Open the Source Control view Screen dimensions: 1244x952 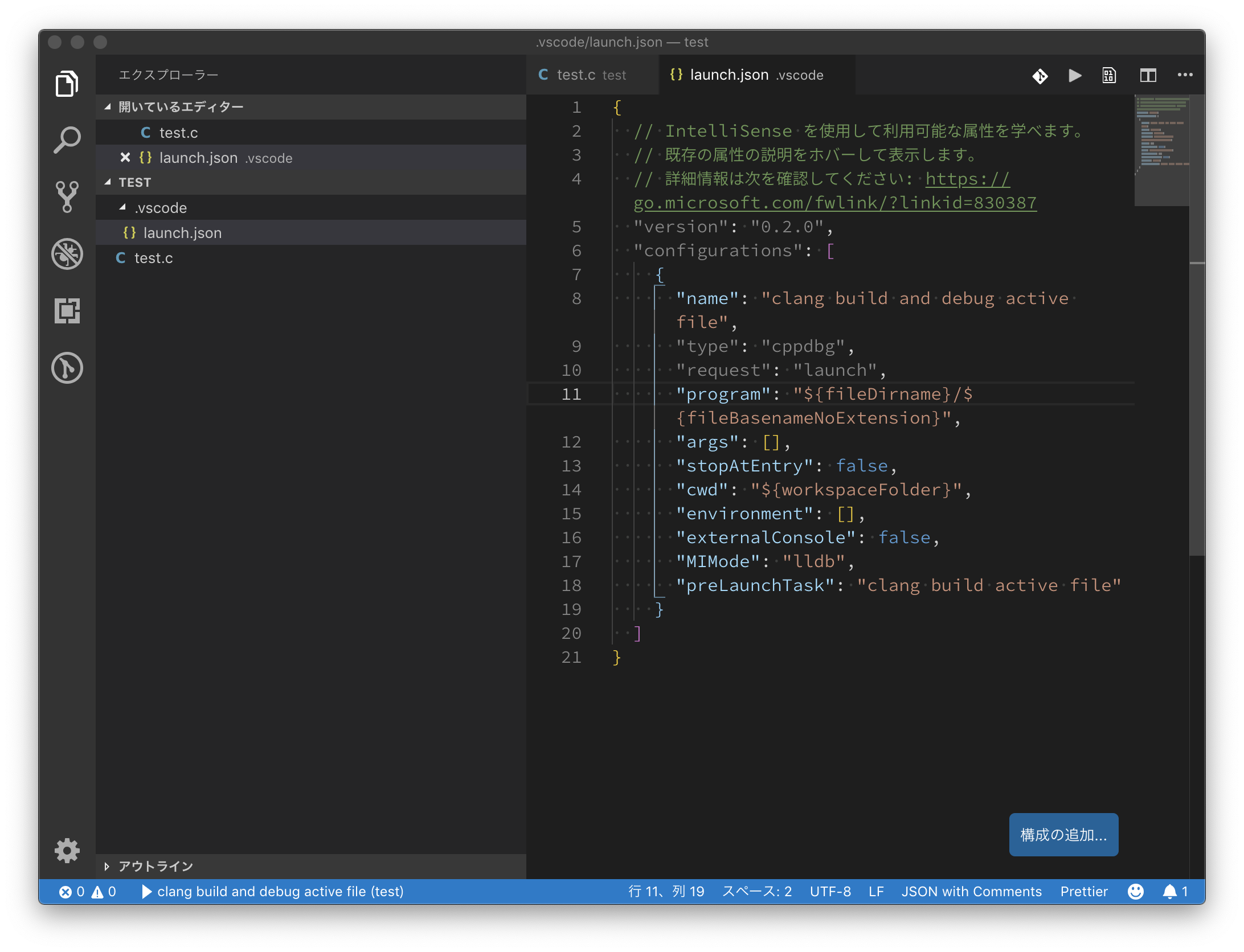point(67,196)
